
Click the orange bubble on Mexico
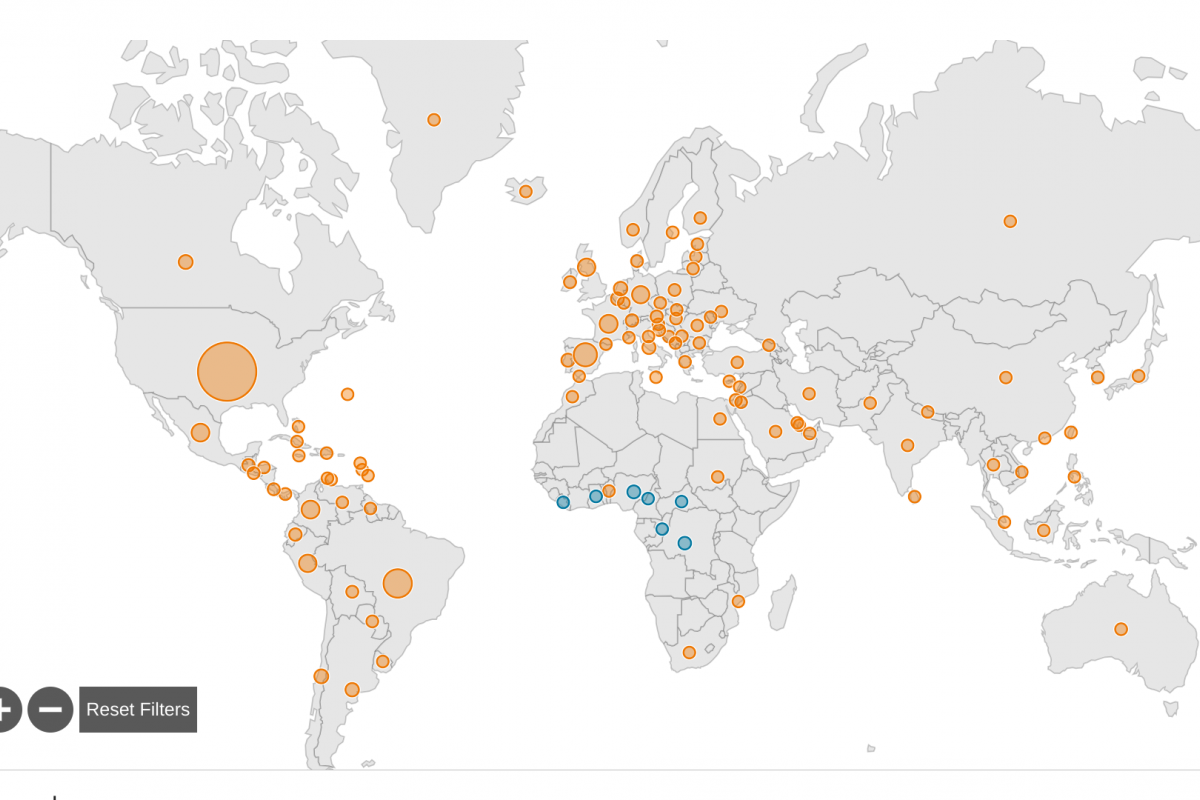[200, 433]
